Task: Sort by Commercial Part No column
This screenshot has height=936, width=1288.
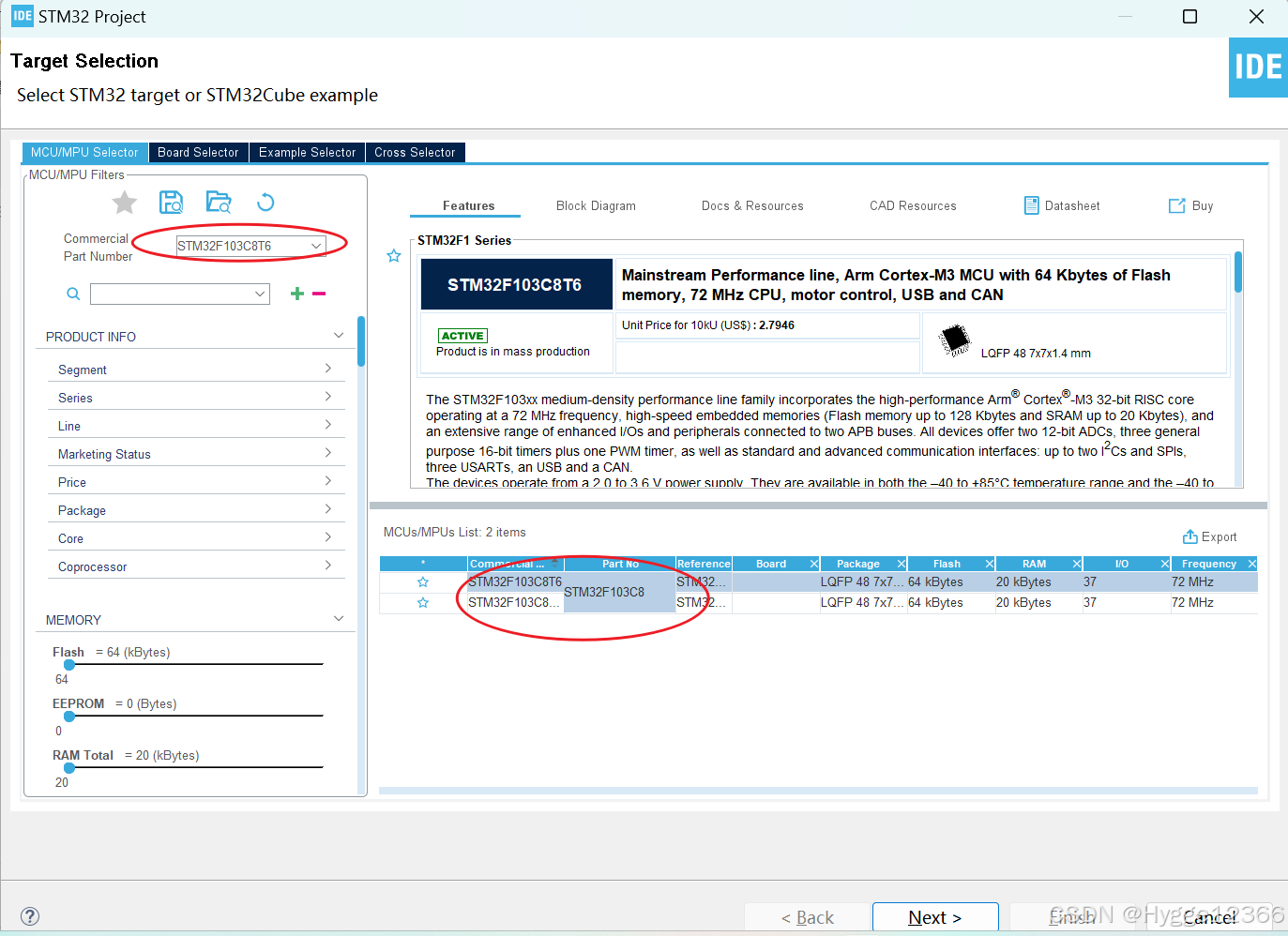Action: pyautogui.click(x=514, y=564)
